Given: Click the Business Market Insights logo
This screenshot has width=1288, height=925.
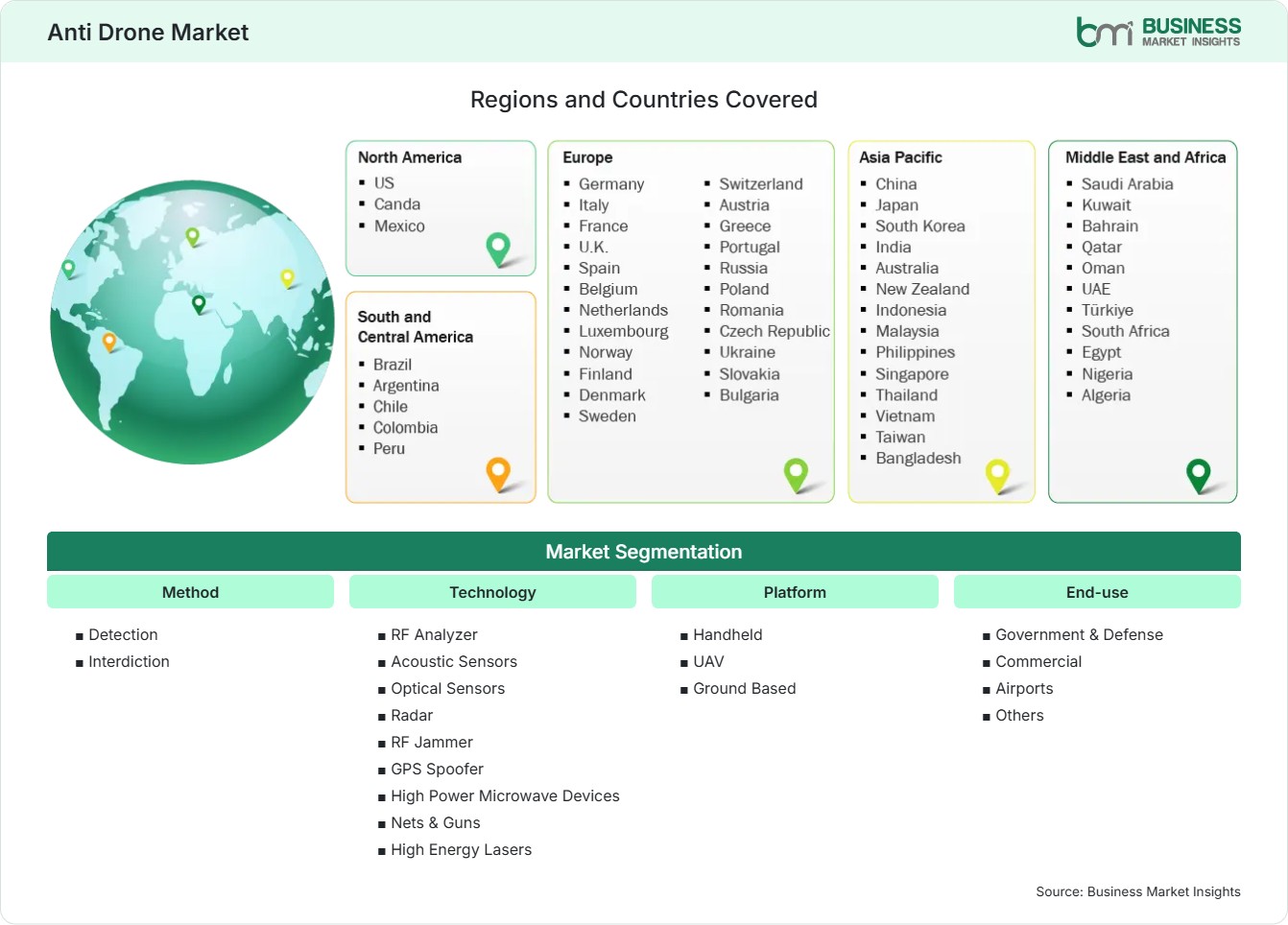Looking at the screenshot, I should pyautogui.click(x=1158, y=32).
